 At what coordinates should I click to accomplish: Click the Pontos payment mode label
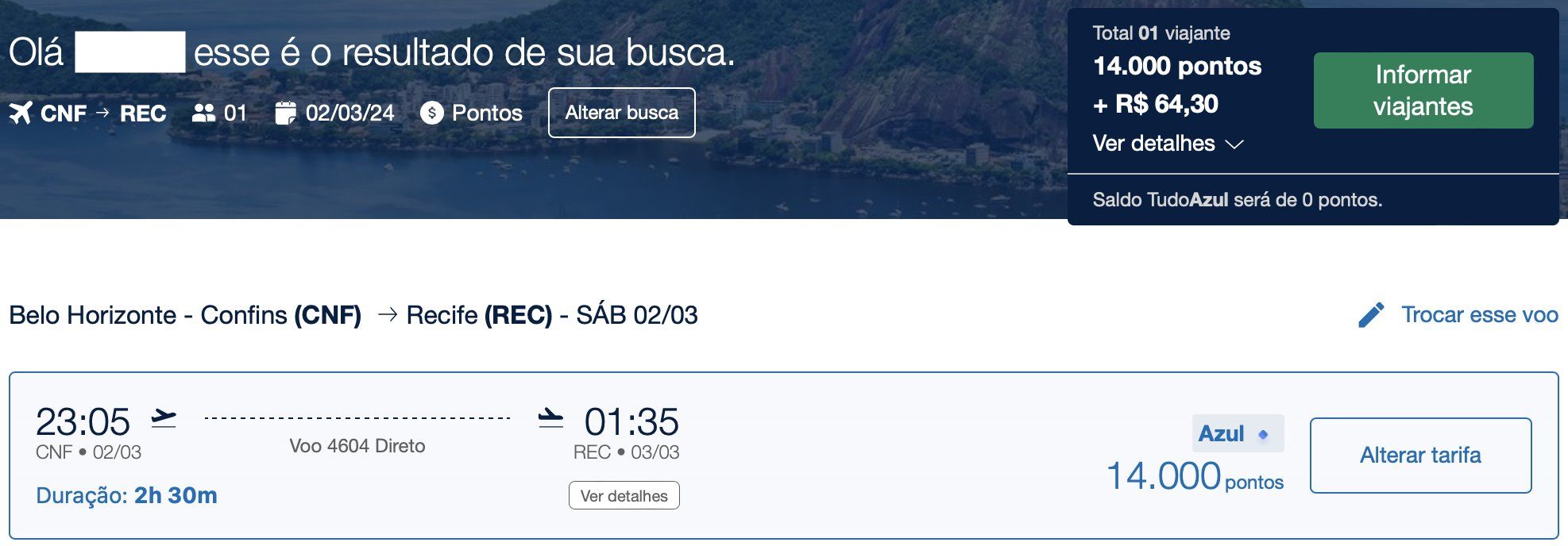point(487,113)
